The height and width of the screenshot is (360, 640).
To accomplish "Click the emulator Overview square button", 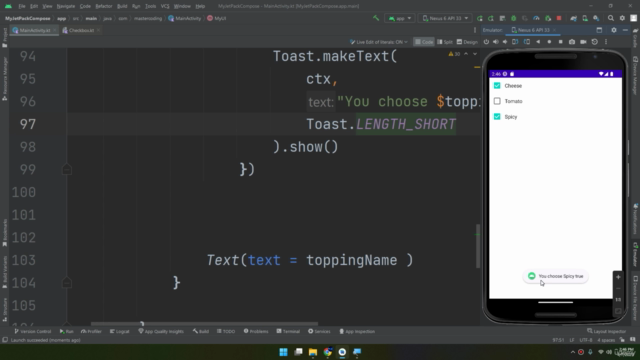I will 560,42.
